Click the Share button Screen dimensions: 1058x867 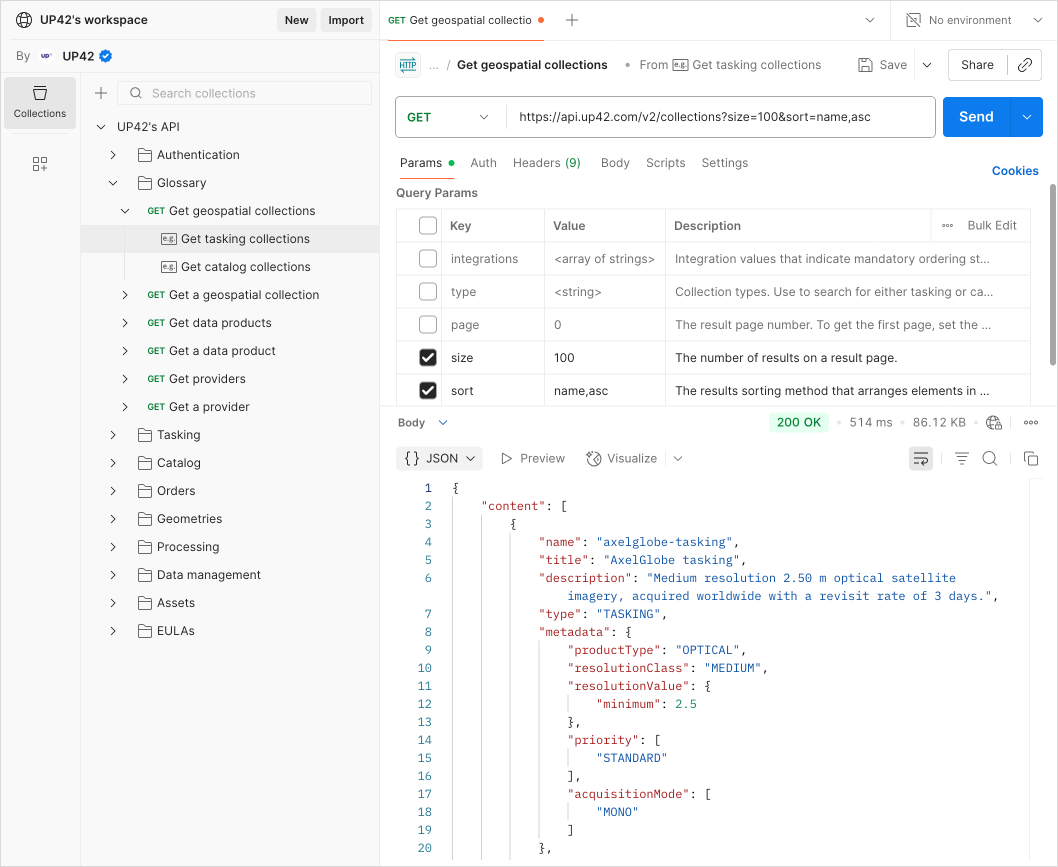coord(977,65)
